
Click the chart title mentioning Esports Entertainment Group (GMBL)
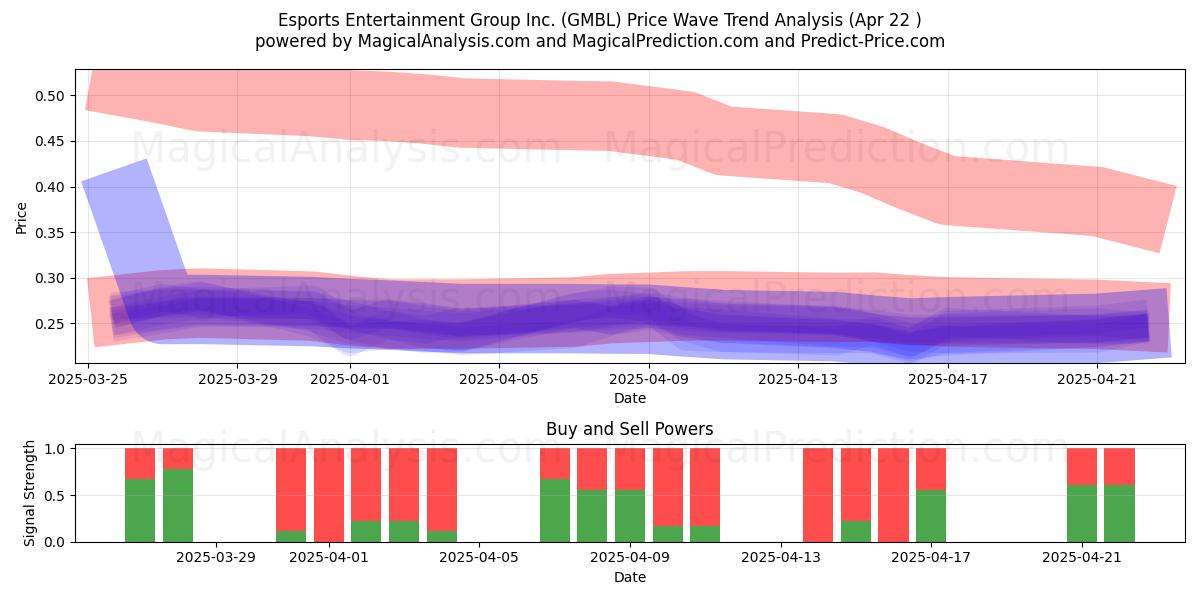click(x=600, y=20)
